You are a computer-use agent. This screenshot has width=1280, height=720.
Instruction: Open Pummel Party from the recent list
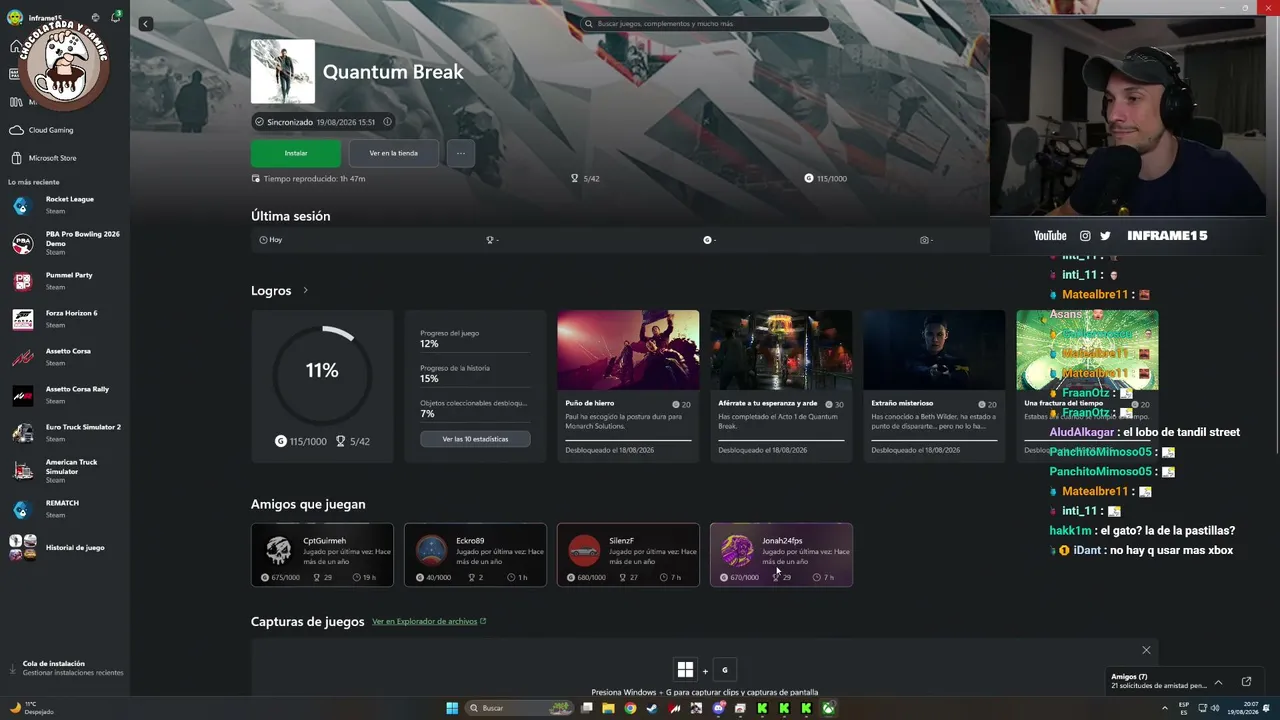[65, 281]
